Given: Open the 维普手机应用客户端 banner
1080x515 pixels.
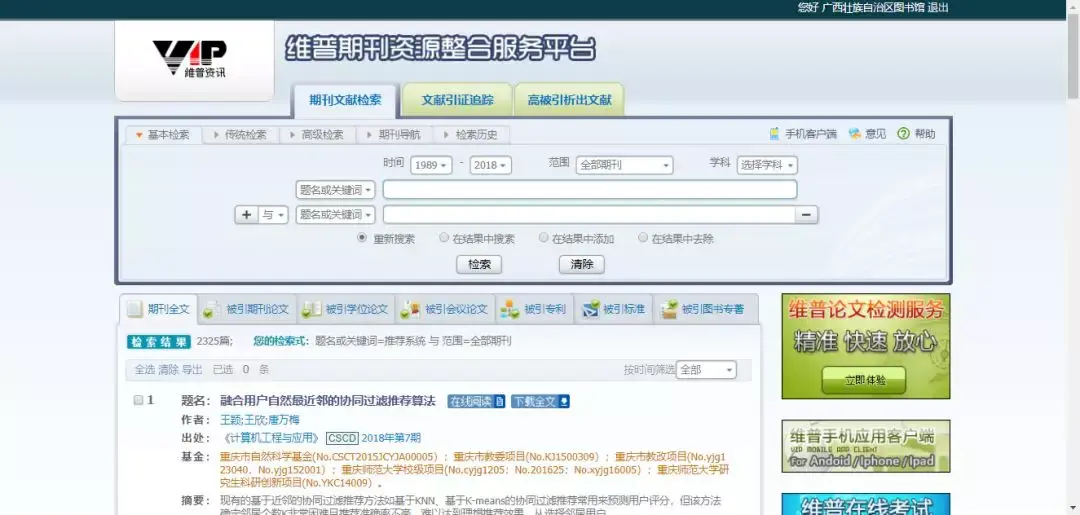Looking at the screenshot, I should [x=866, y=446].
